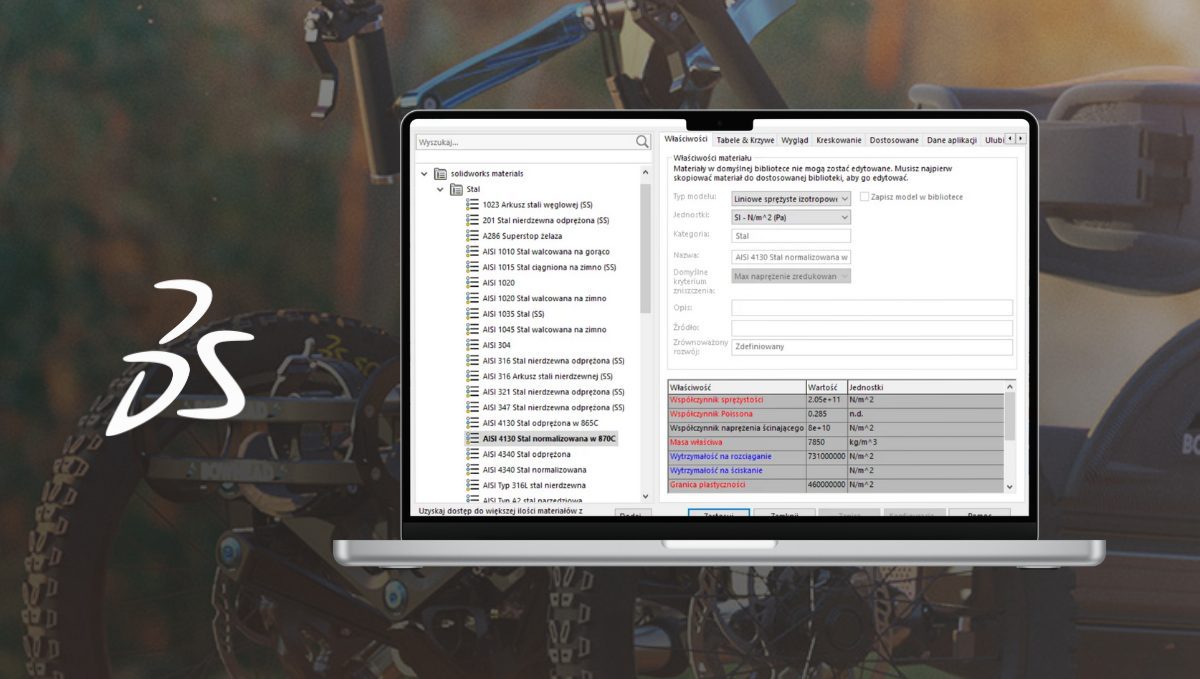Click the icon beside AISI 1045 Stal walcowana na zimno

[473, 329]
